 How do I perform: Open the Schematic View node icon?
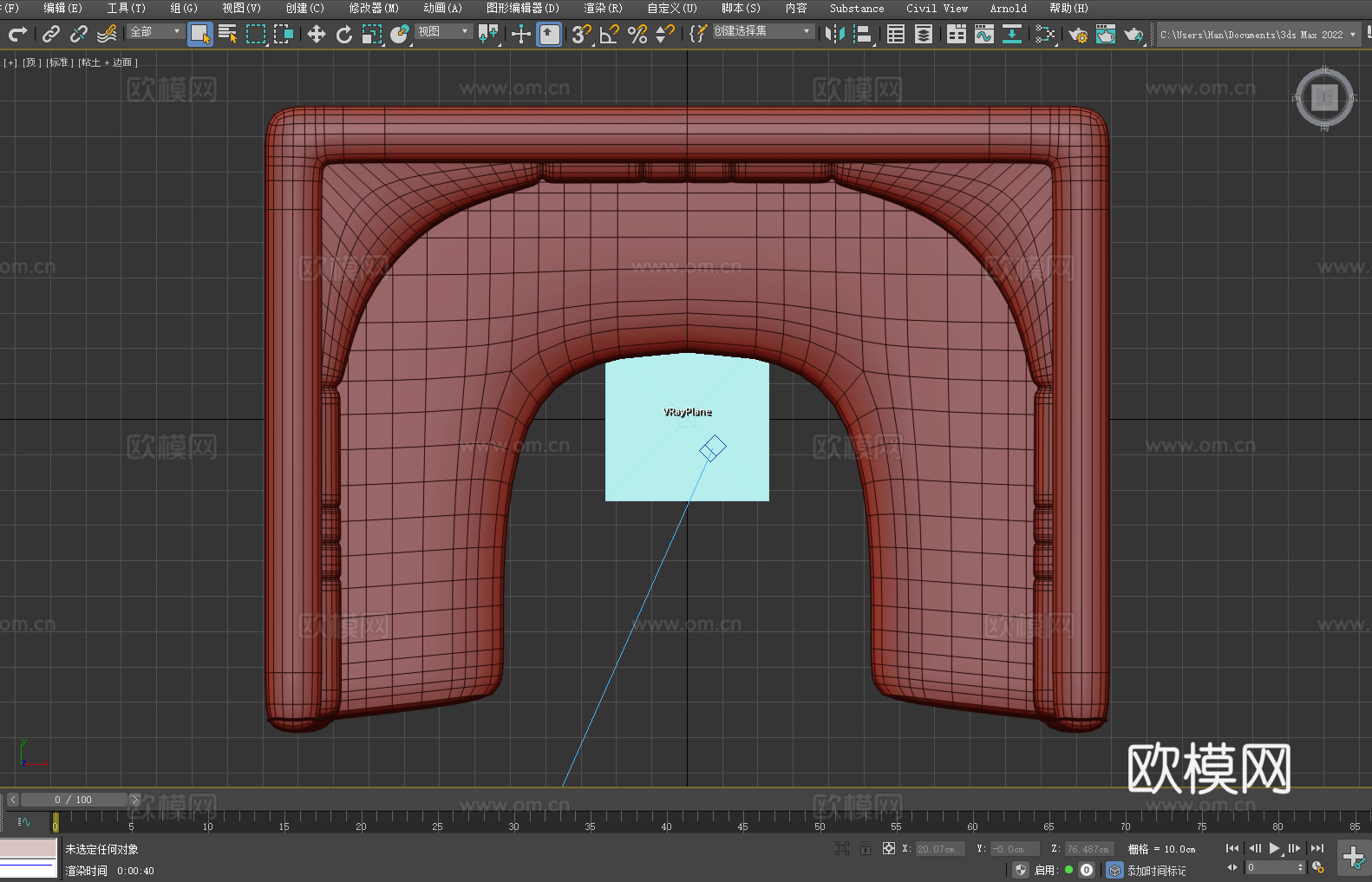click(x=1045, y=34)
